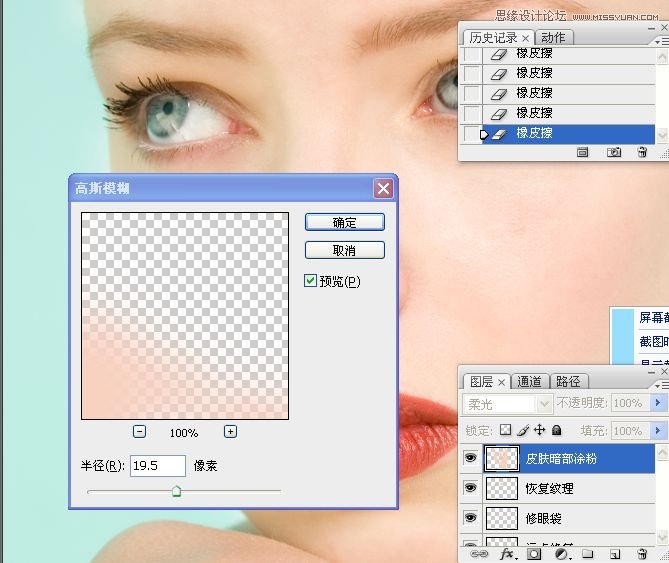Toggle the 预览(P) checkbox

click(x=310, y=281)
